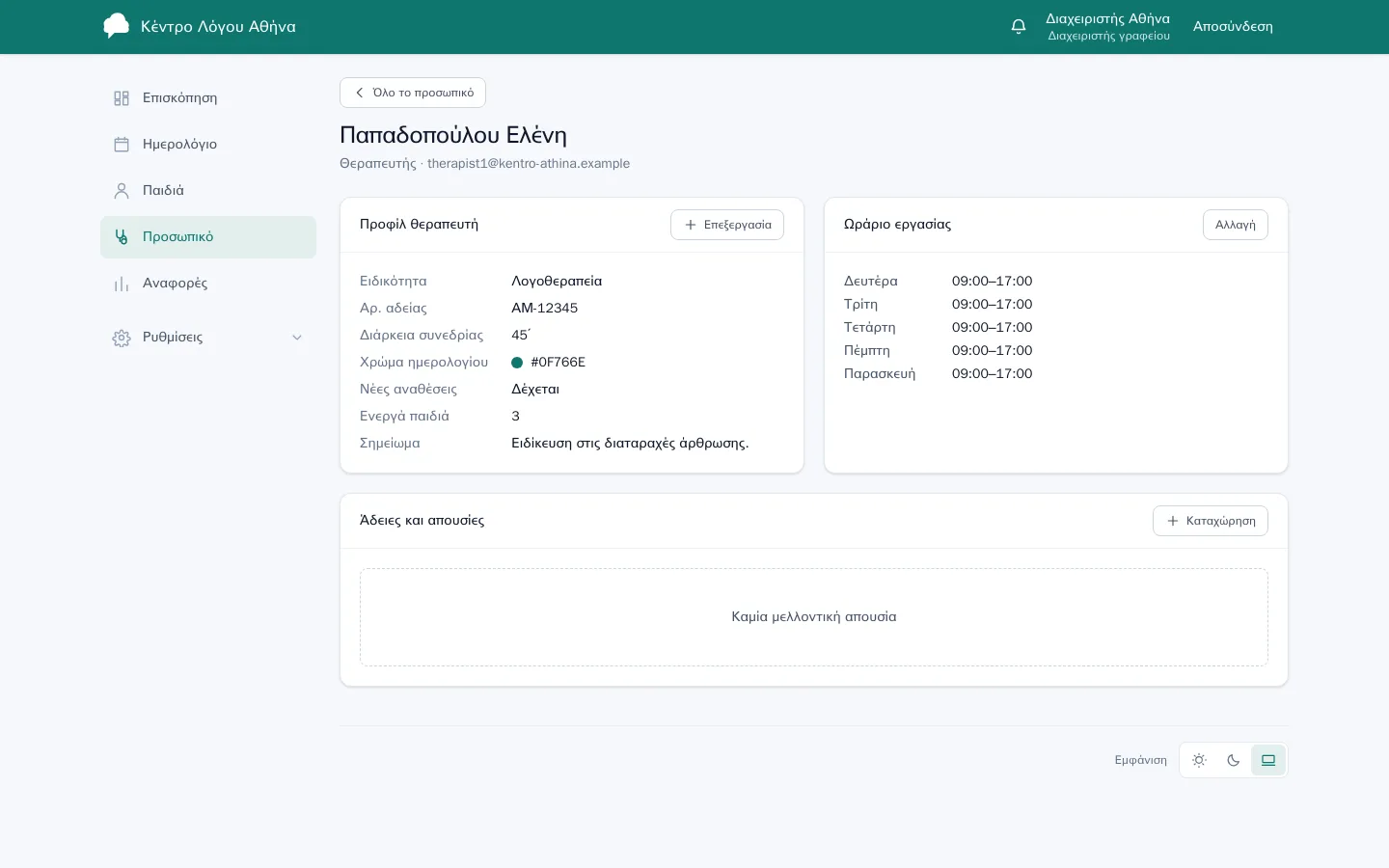Click the therapist email address text
Screen dimensions: 1389x868
click(x=529, y=164)
